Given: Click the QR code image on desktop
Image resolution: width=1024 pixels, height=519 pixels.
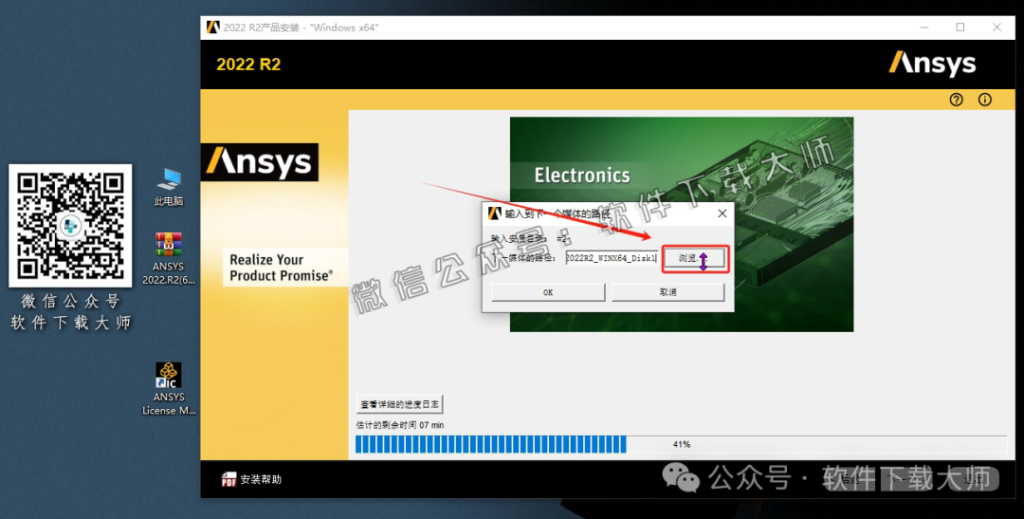Looking at the screenshot, I should coord(71,225).
